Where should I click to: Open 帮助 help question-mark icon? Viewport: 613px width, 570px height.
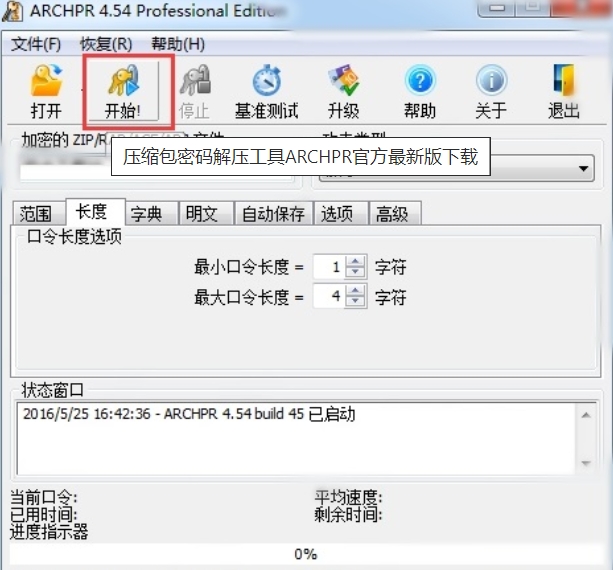420,92
